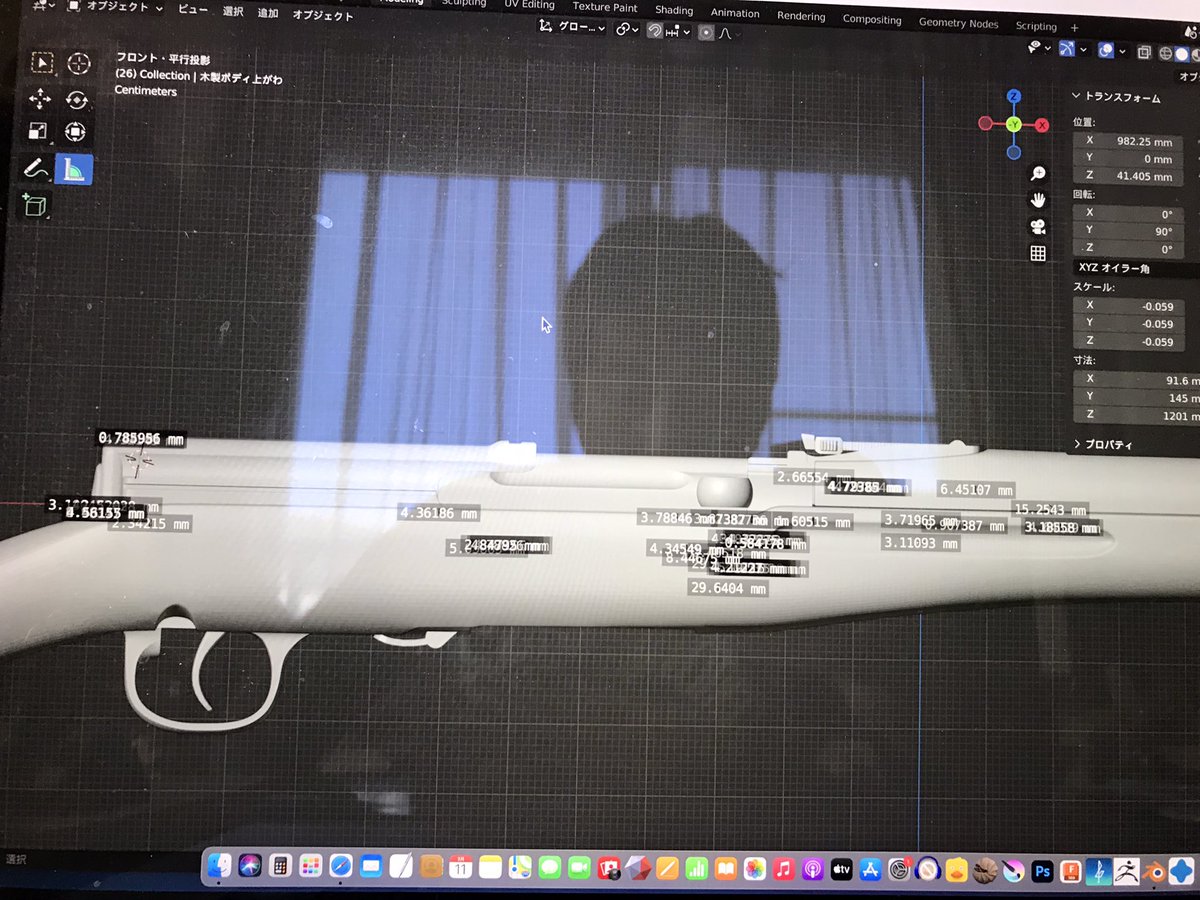The image size is (1200, 900).
Task: Toggle camera view with camera icon
Action: [1038, 226]
